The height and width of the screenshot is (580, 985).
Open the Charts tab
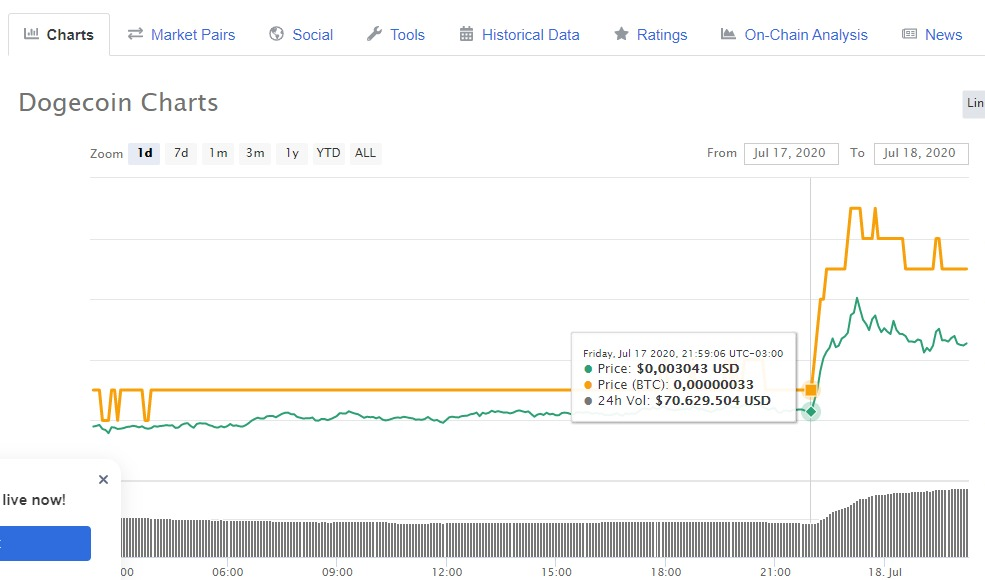click(59, 35)
